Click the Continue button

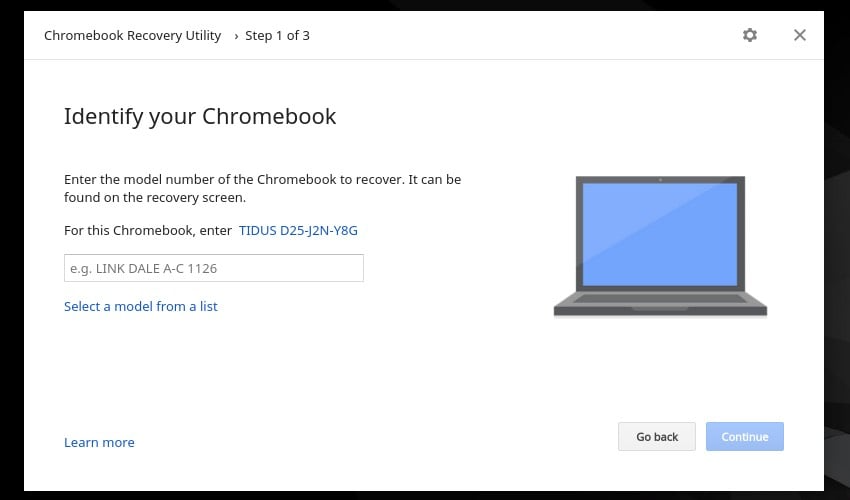click(x=744, y=437)
